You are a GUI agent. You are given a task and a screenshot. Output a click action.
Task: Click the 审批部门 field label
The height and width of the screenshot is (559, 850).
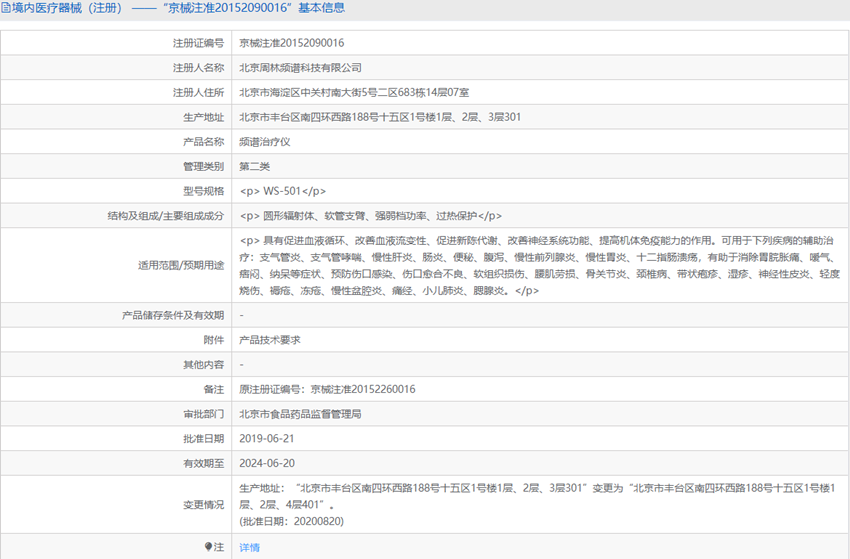pyautogui.click(x=204, y=414)
